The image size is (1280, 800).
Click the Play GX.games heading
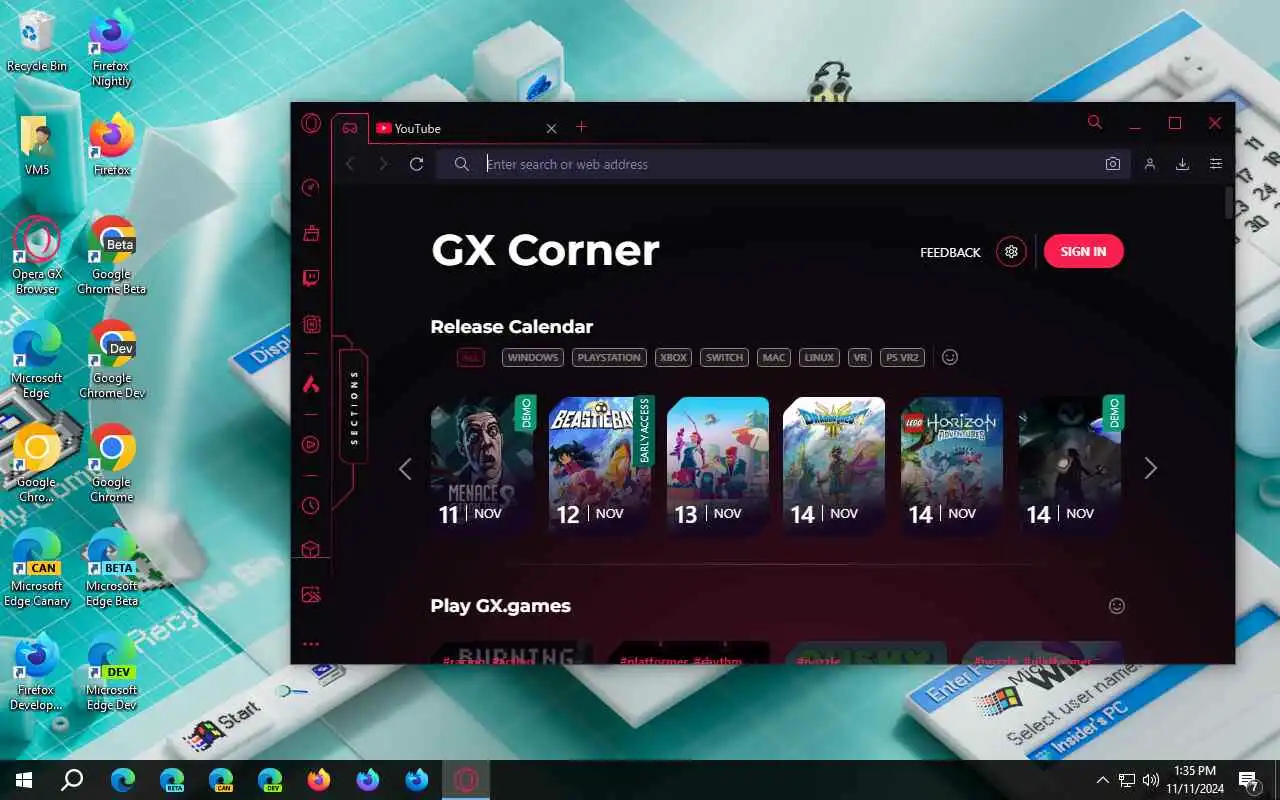coord(500,606)
